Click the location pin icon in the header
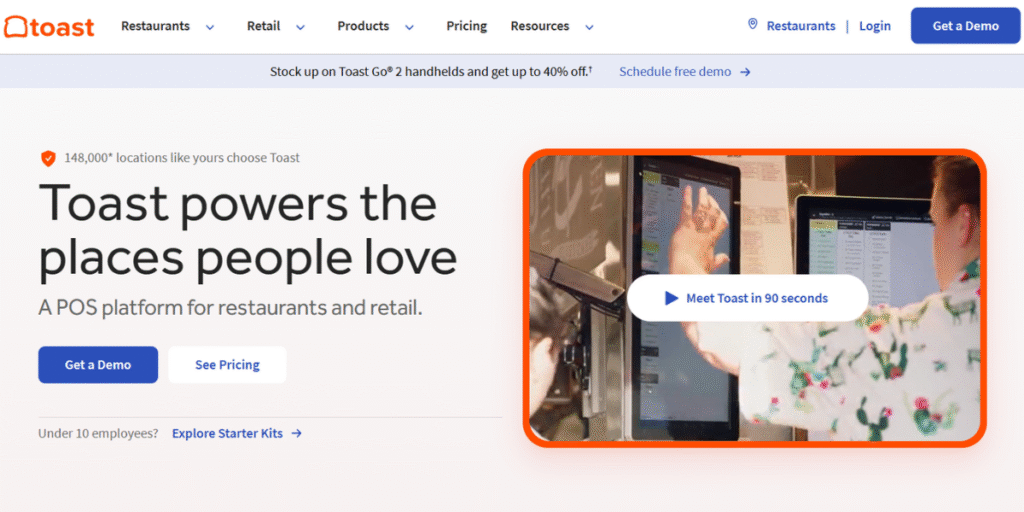 pyautogui.click(x=753, y=25)
